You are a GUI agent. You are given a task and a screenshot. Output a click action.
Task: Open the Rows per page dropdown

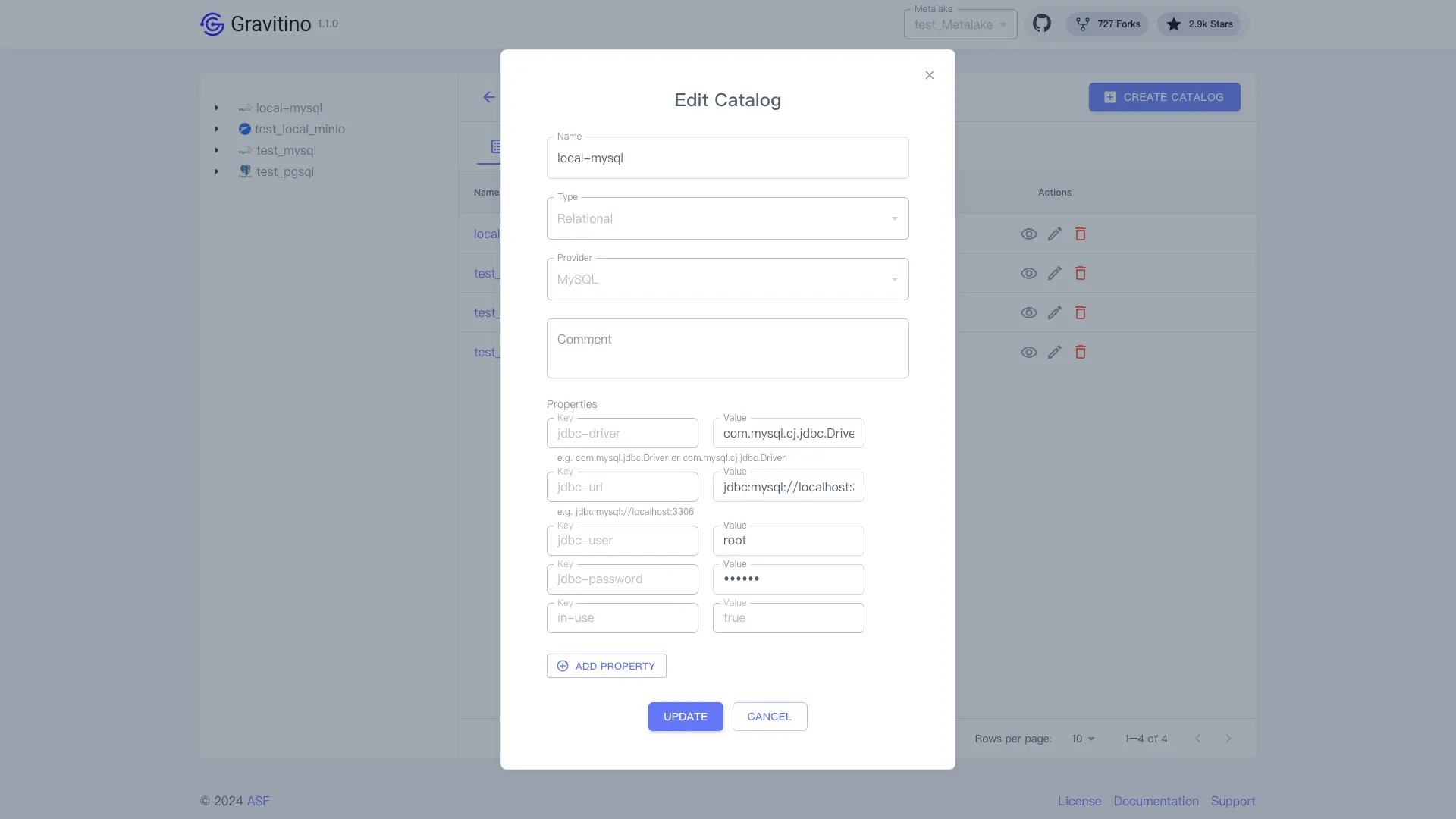click(1083, 739)
